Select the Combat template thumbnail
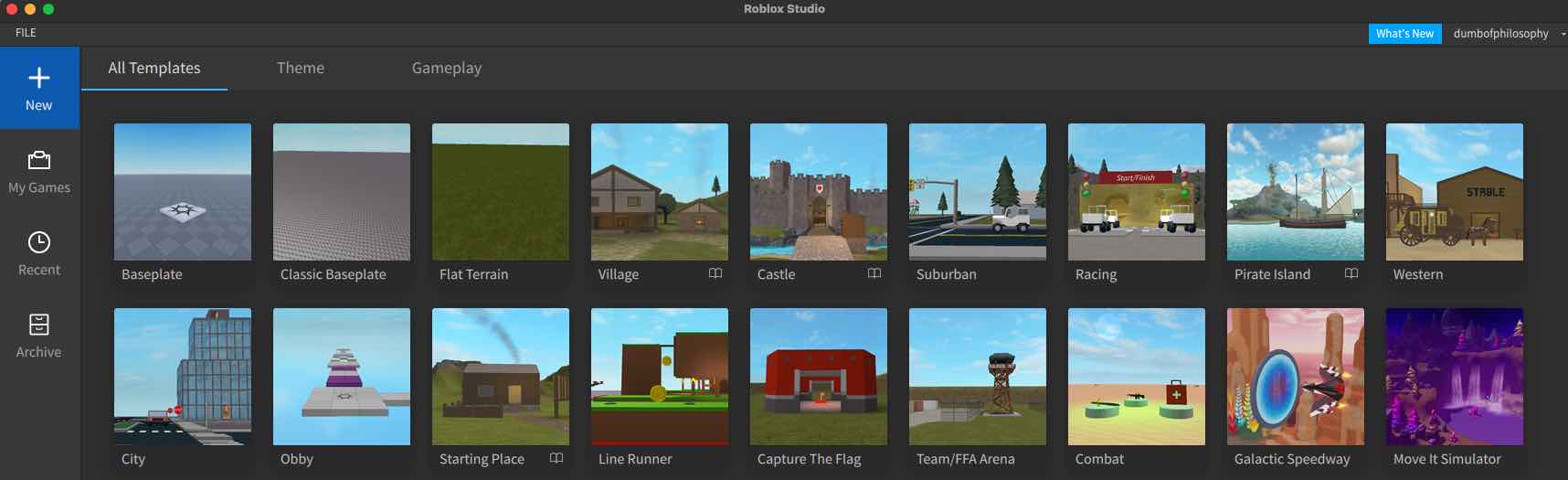This screenshot has width=1568, height=480. pyautogui.click(x=1137, y=377)
